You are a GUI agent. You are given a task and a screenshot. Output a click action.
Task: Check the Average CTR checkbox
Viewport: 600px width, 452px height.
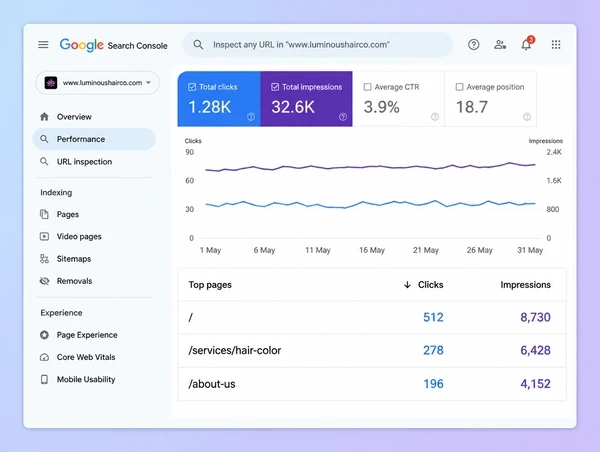pyautogui.click(x=367, y=87)
